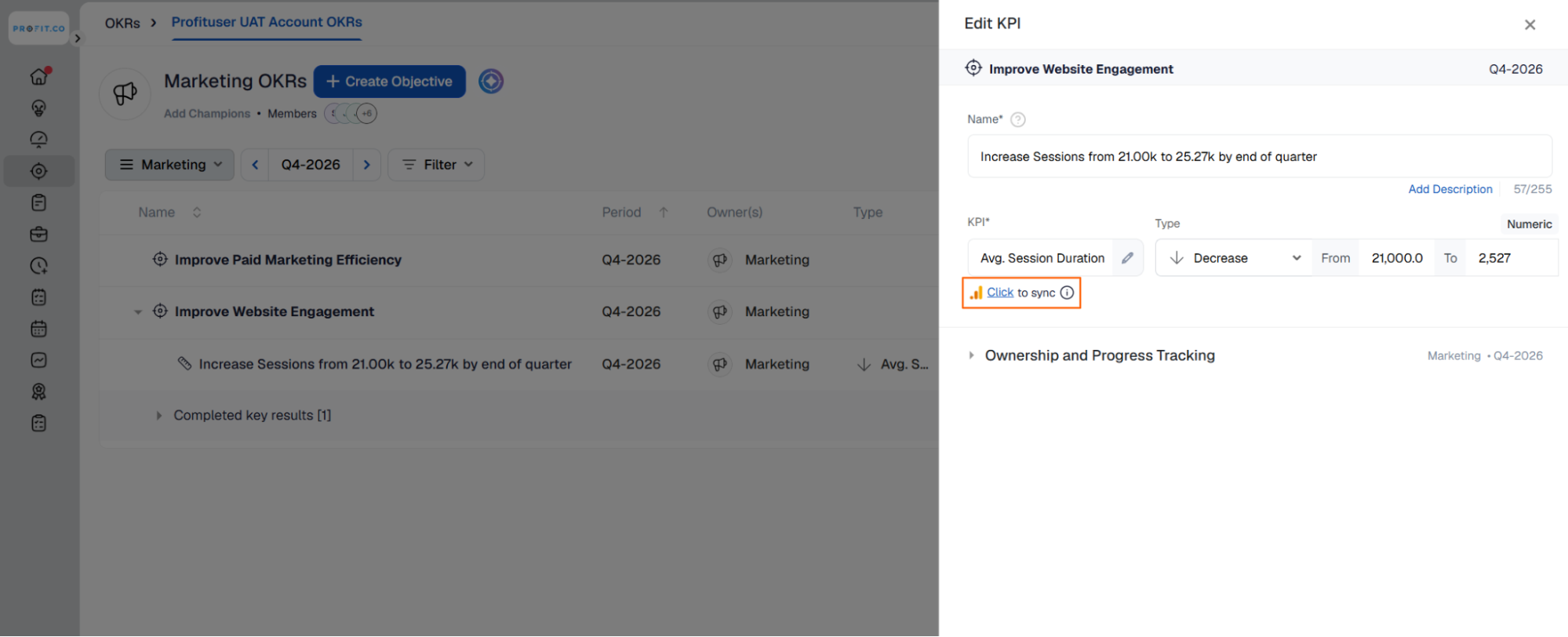Click the Numeric type label
This screenshot has height=637, width=1568.
coord(1529,224)
